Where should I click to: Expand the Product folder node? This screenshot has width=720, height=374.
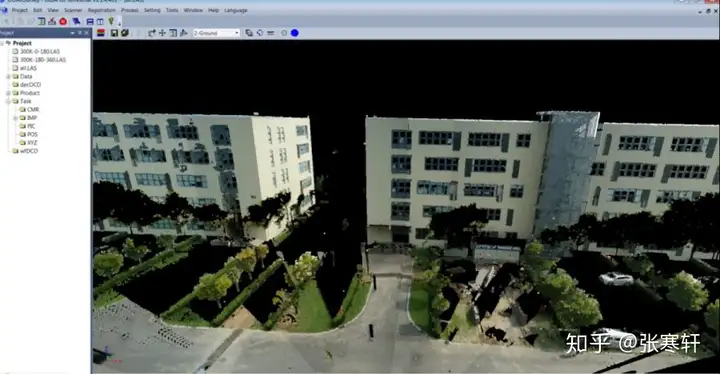click(8, 93)
